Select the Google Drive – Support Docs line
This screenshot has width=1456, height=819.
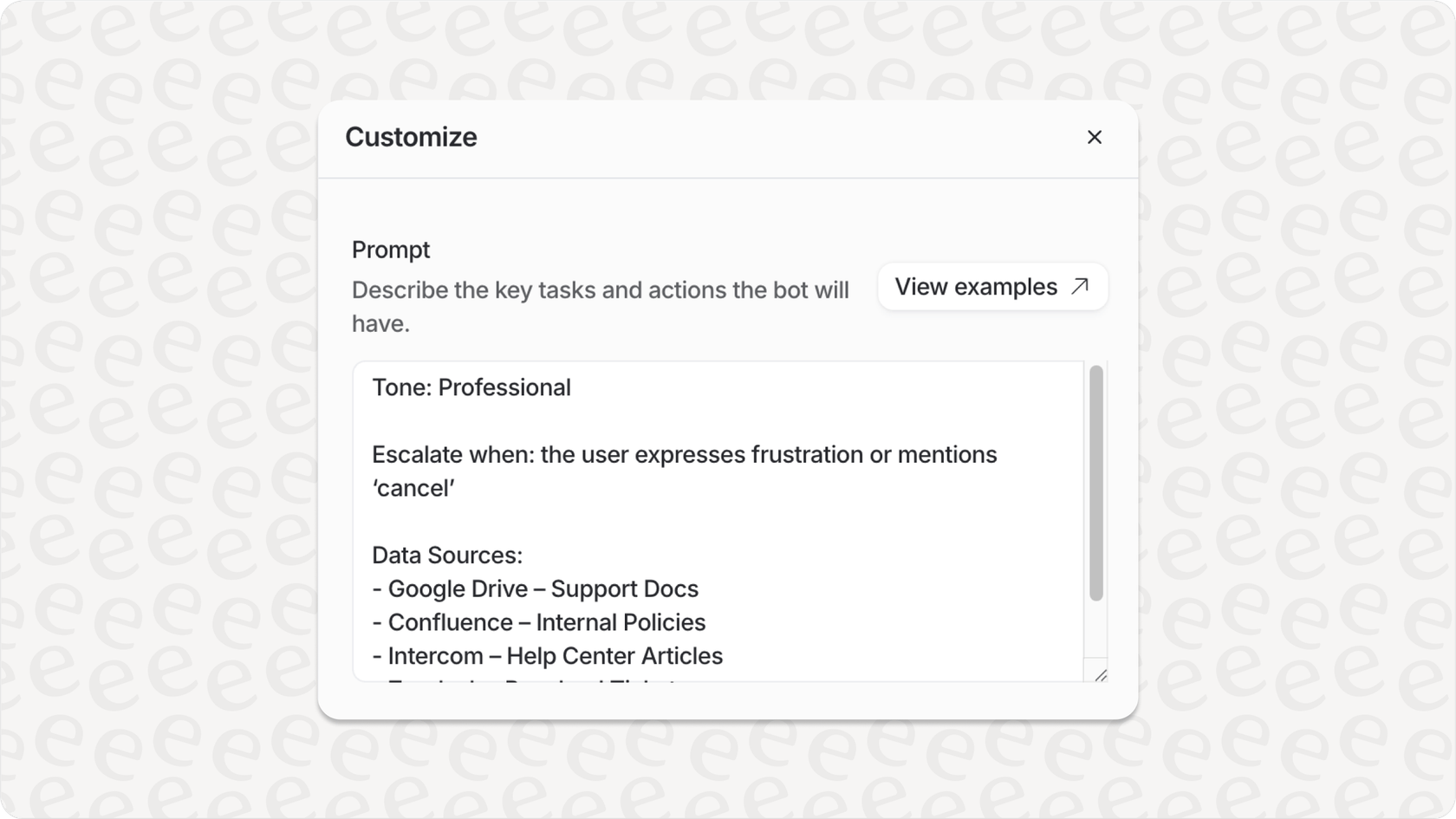[535, 588]
